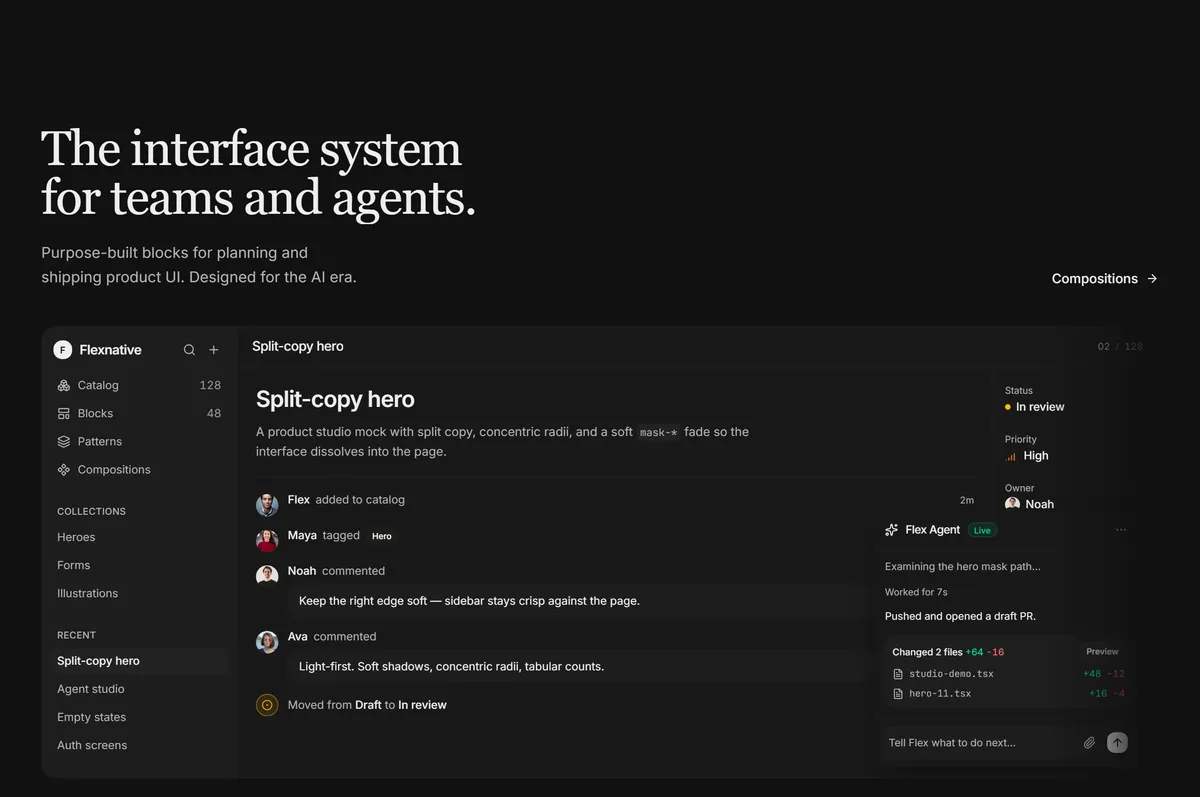The width and height of the screenshot is (1200, 797).
Task: Follow the Compositions arrow link
Action: point(1104,278)
